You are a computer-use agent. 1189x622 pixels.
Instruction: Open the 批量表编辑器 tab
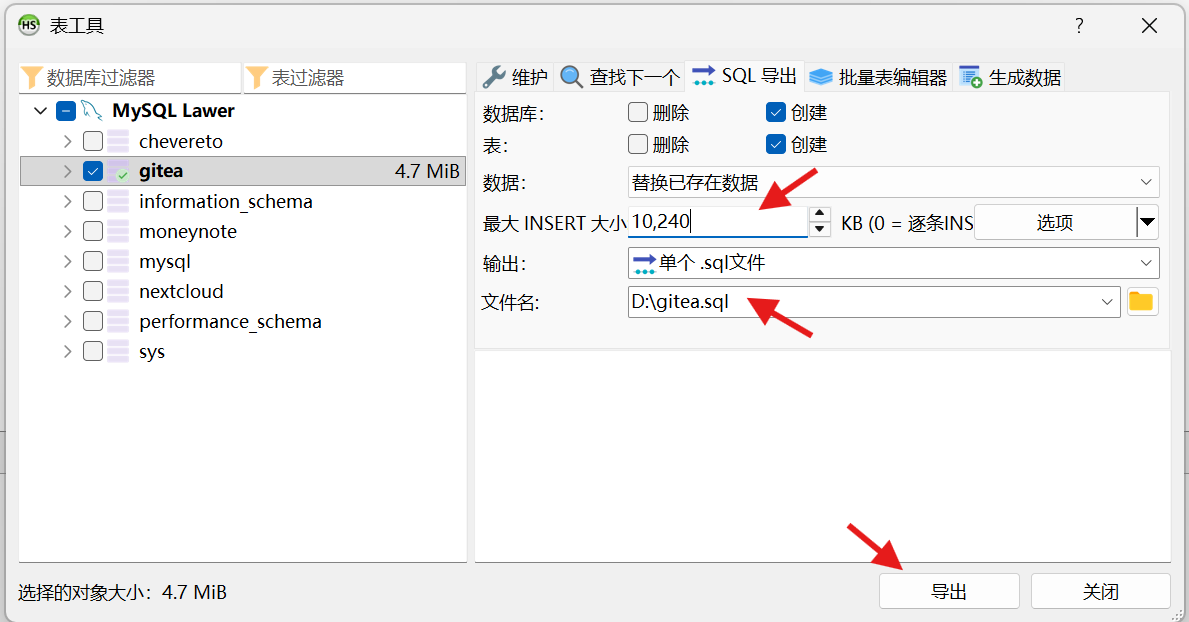879,77
